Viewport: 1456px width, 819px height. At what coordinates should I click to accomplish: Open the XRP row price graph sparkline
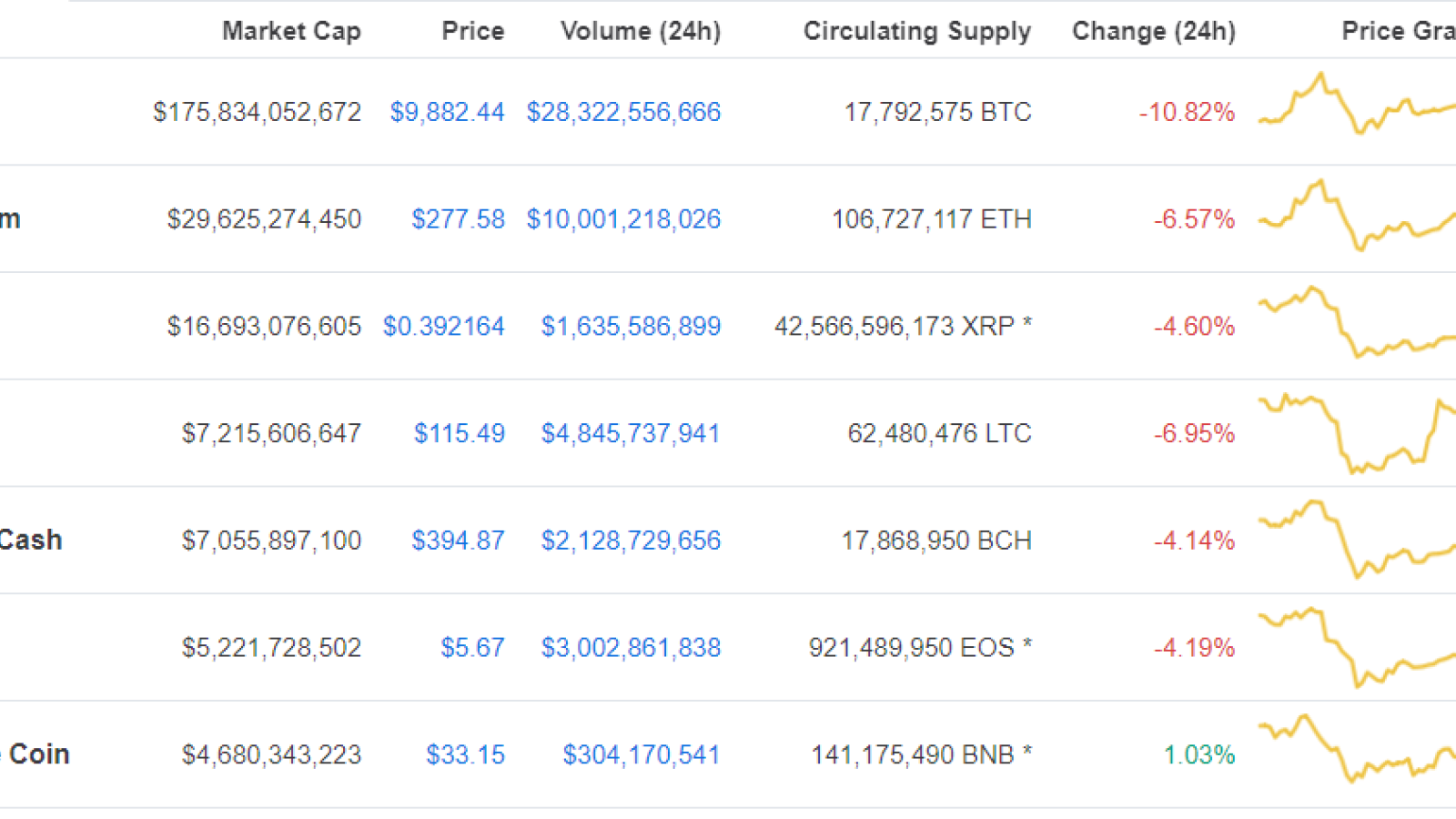click(x=1357, y=322)
